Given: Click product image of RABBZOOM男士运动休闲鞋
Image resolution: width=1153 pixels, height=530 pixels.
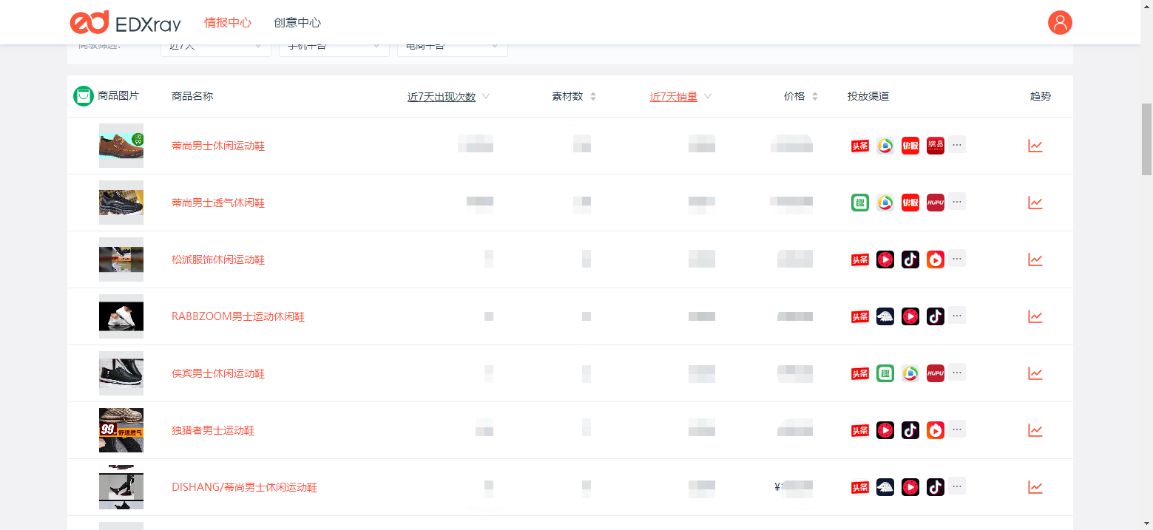Looking at the screenshot, I should (121, 316).
